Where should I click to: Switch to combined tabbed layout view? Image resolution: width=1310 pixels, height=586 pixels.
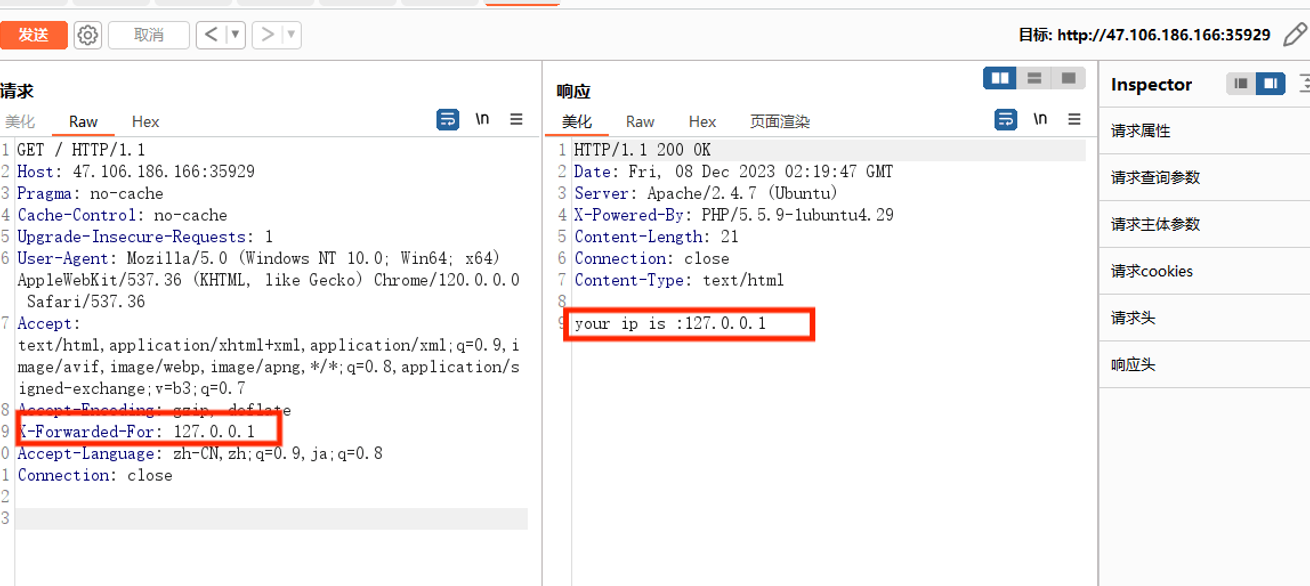coord(1068,78)
